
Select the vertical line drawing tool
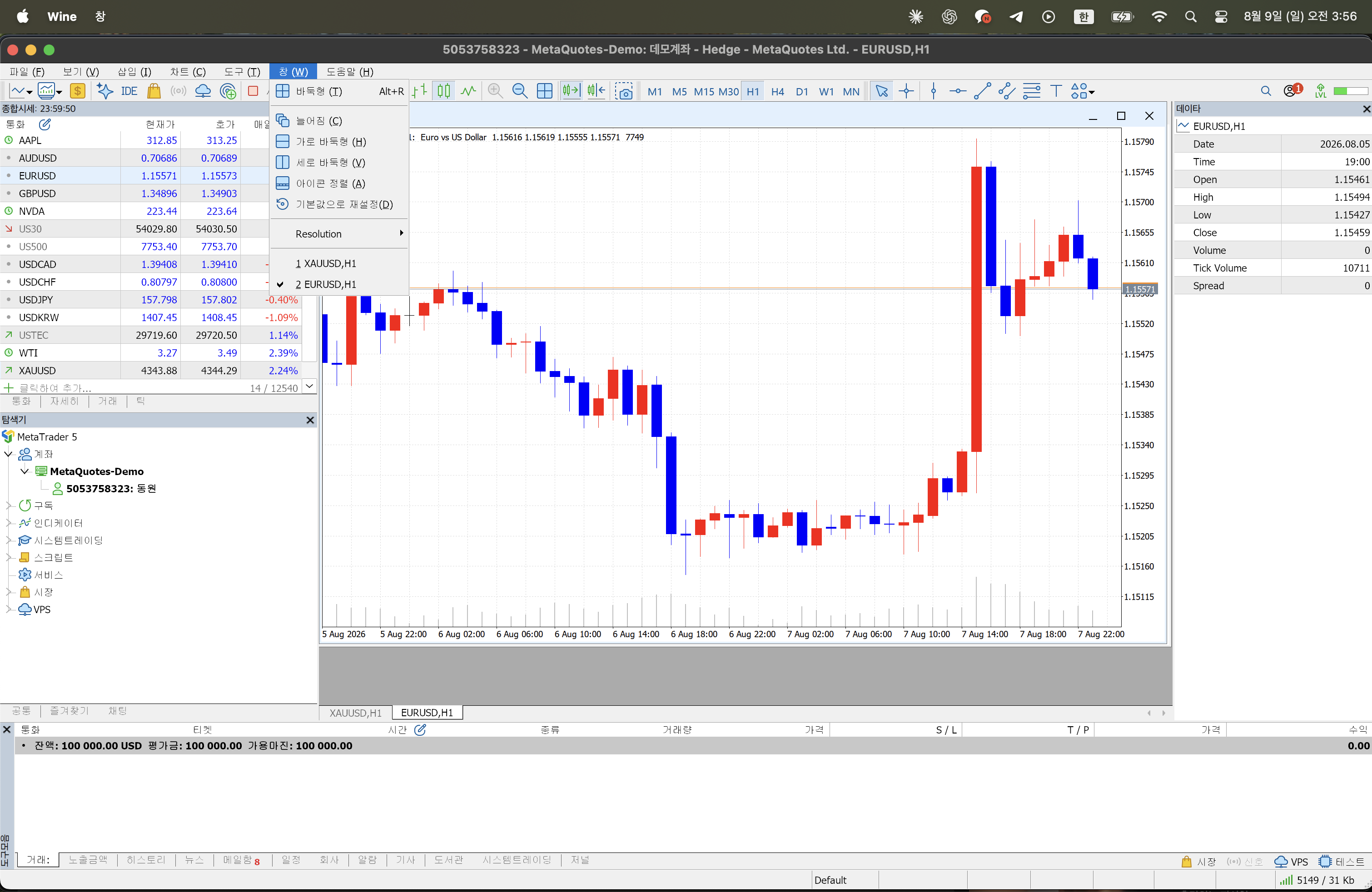[933, 91]
